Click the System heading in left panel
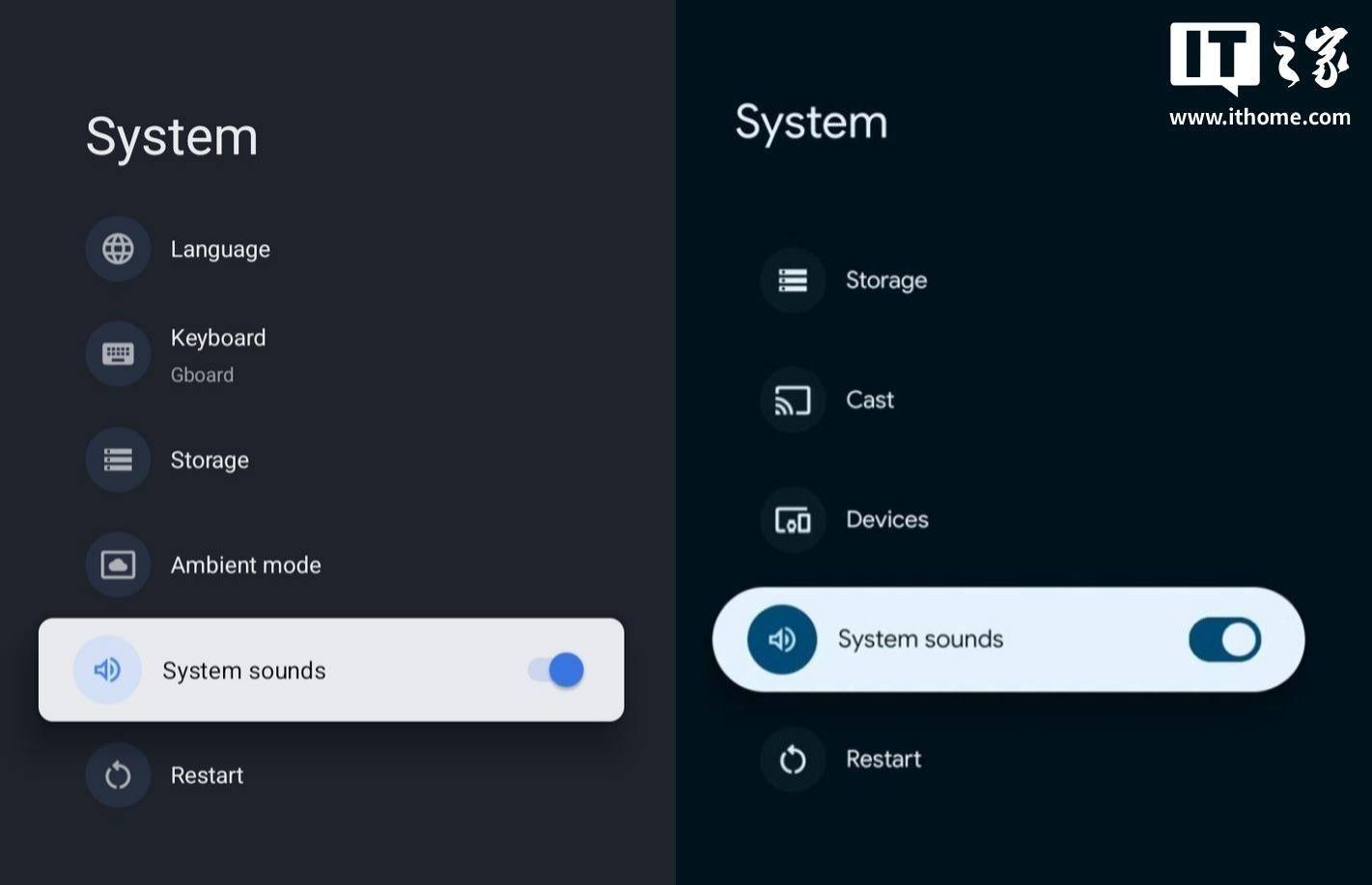Image resolution: width=1372 pixels, height=885 pixels. coord(172,137)
